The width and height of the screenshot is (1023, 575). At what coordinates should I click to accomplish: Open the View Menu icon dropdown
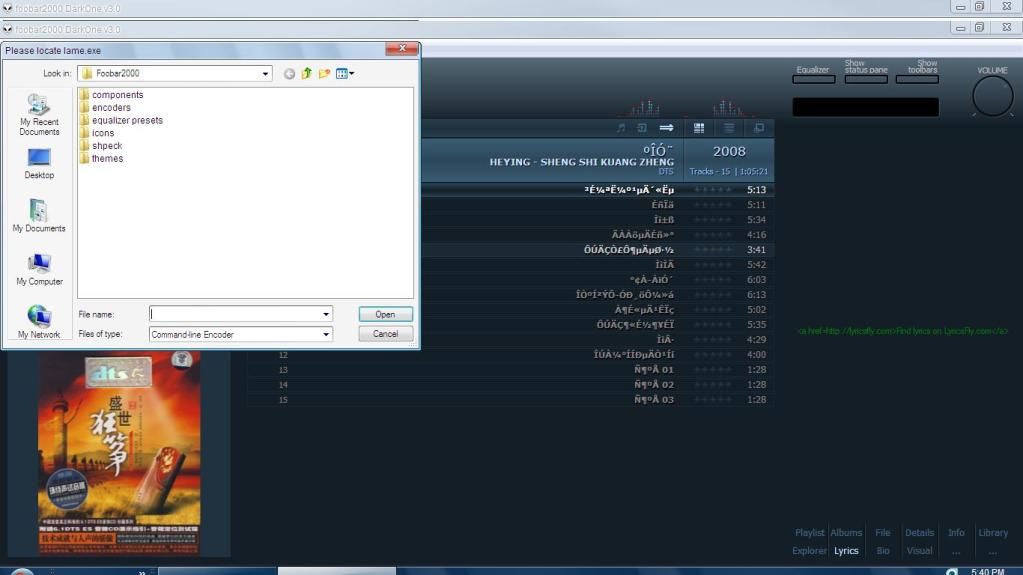click(x=345, y=74)
